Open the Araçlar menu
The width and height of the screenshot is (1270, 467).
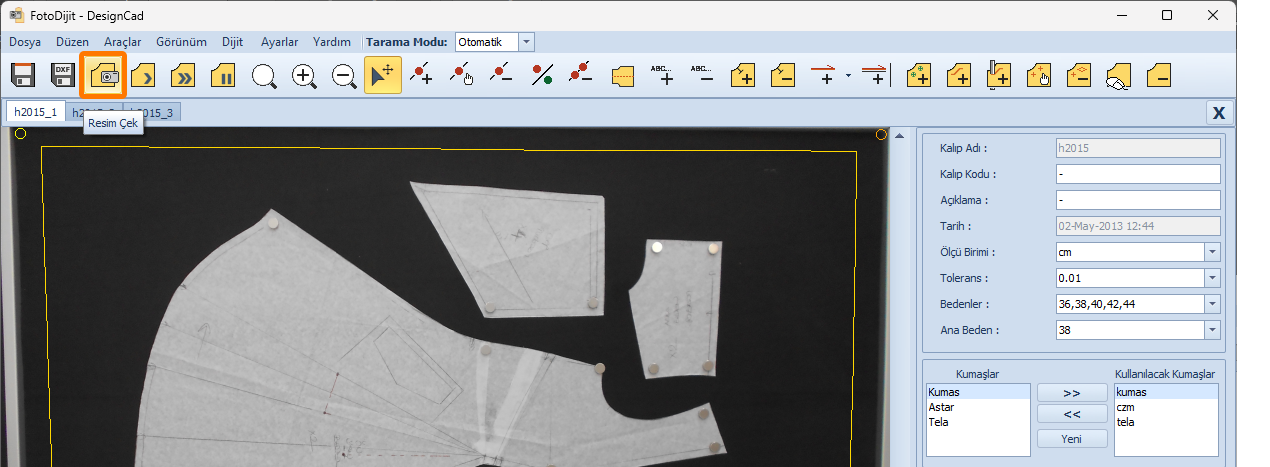[x=122, y=42]
